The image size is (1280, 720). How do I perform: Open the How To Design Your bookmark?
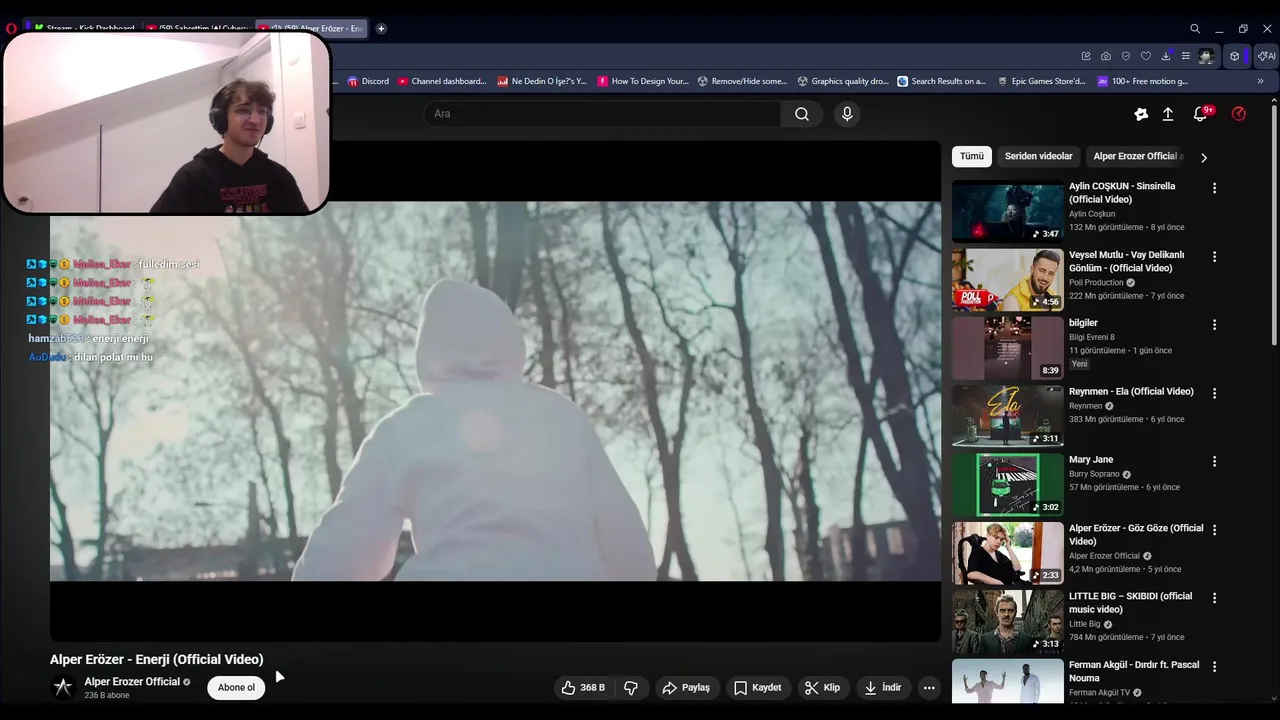pos(643,81)
